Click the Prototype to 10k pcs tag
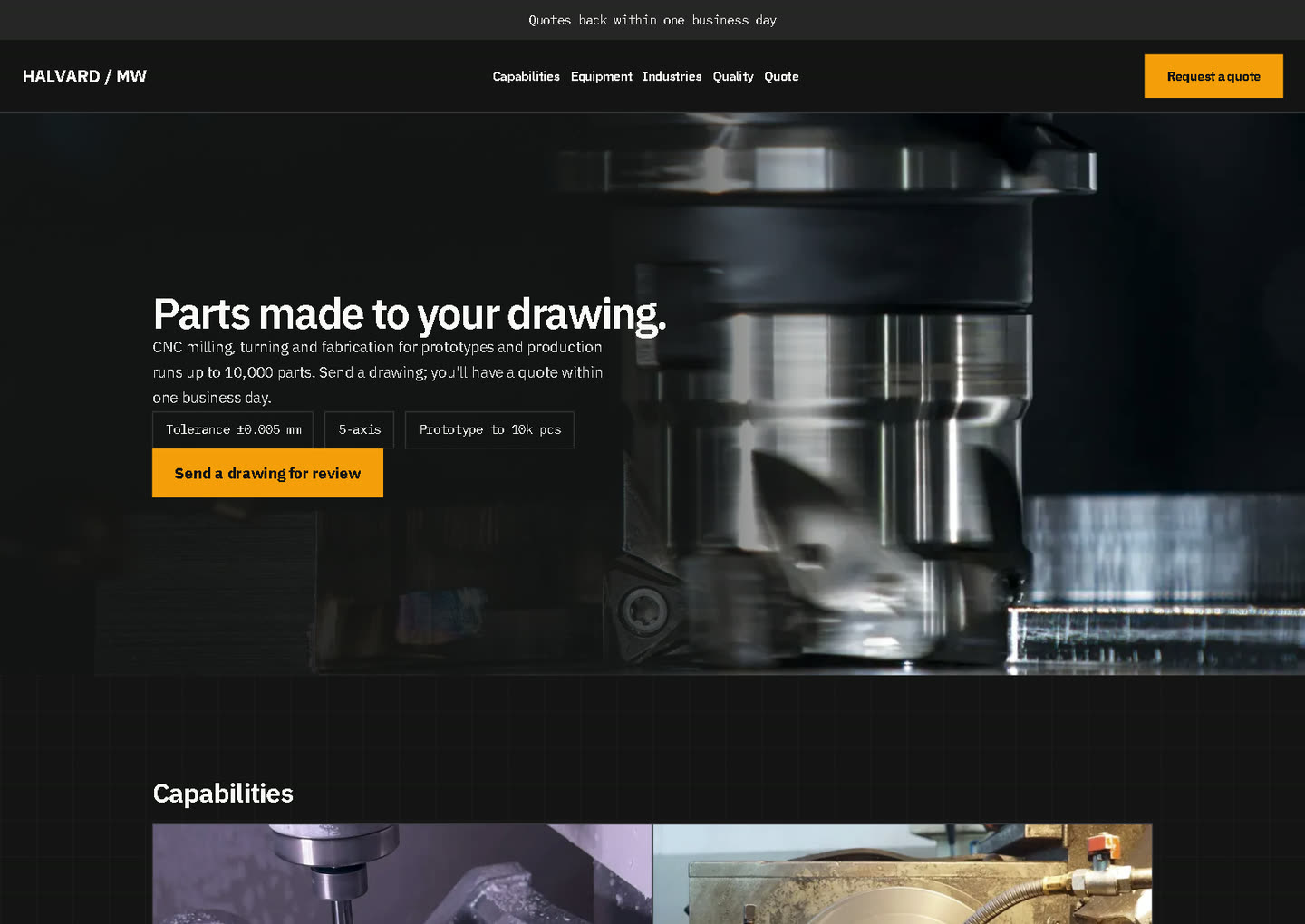1305x924 pixels. (489, 429)
